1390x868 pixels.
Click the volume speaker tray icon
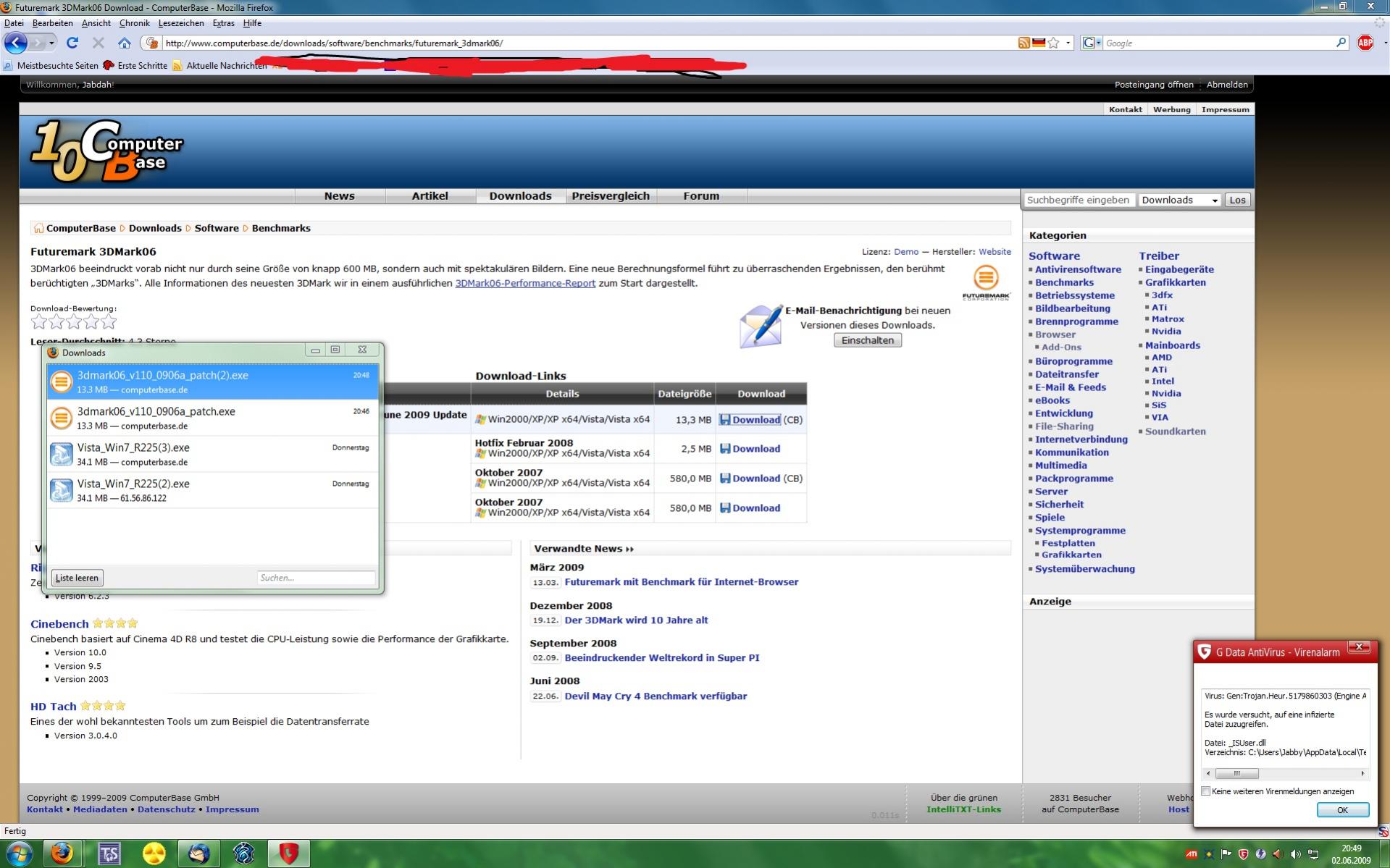tap(1295, 854)
